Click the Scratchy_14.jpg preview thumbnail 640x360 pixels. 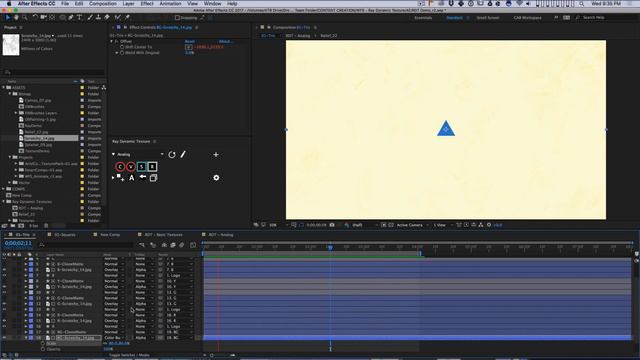click(x=11, y=44)
